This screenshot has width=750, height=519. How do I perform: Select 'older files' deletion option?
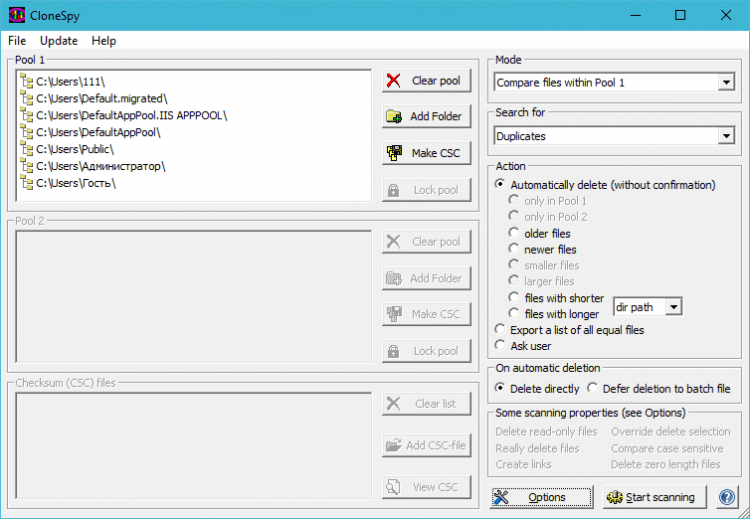pyautogui.click(x=515, y=233)
